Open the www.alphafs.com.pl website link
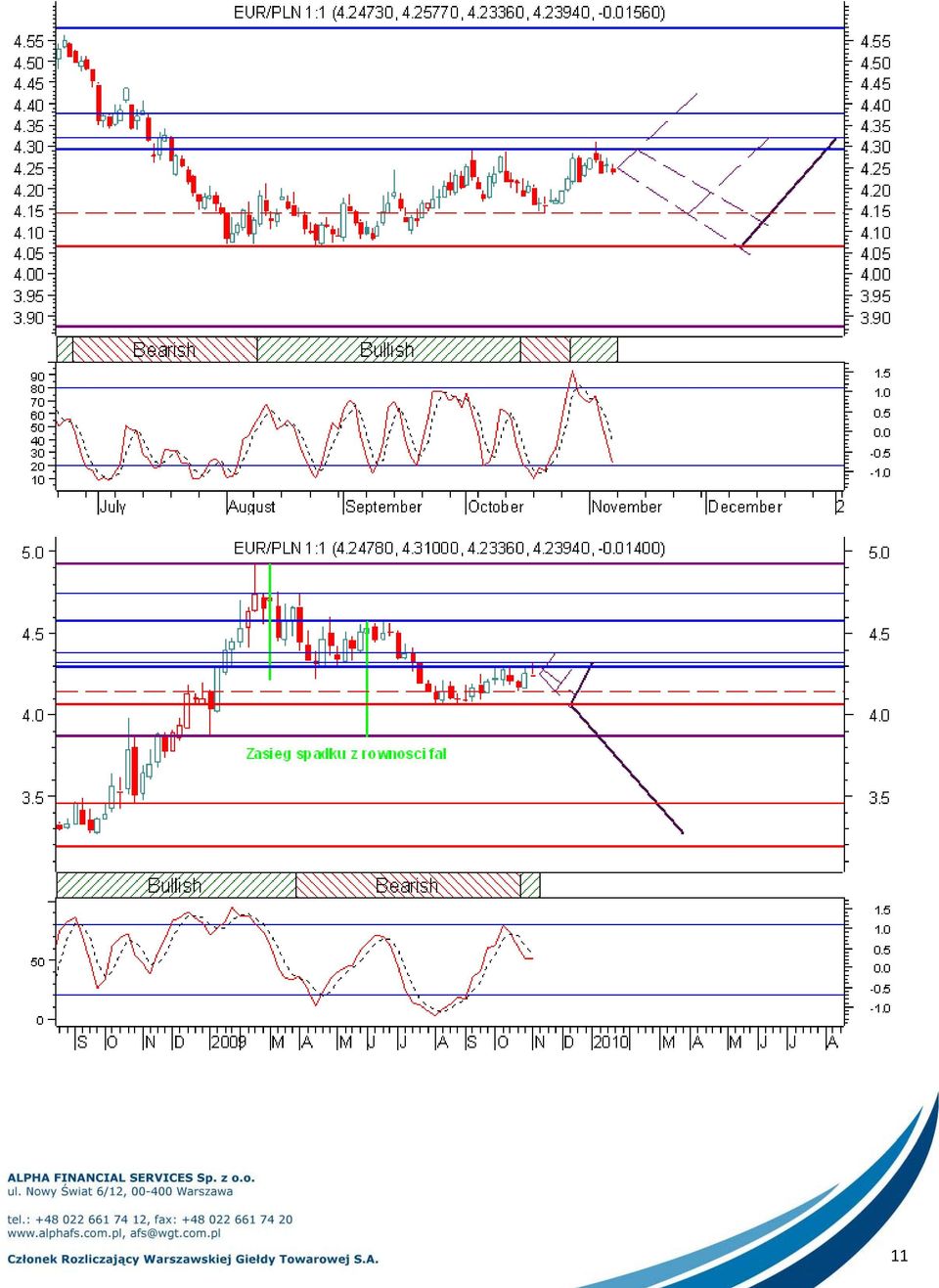This screenshot has width=939, height=1288. click(x=65, y=1233)
